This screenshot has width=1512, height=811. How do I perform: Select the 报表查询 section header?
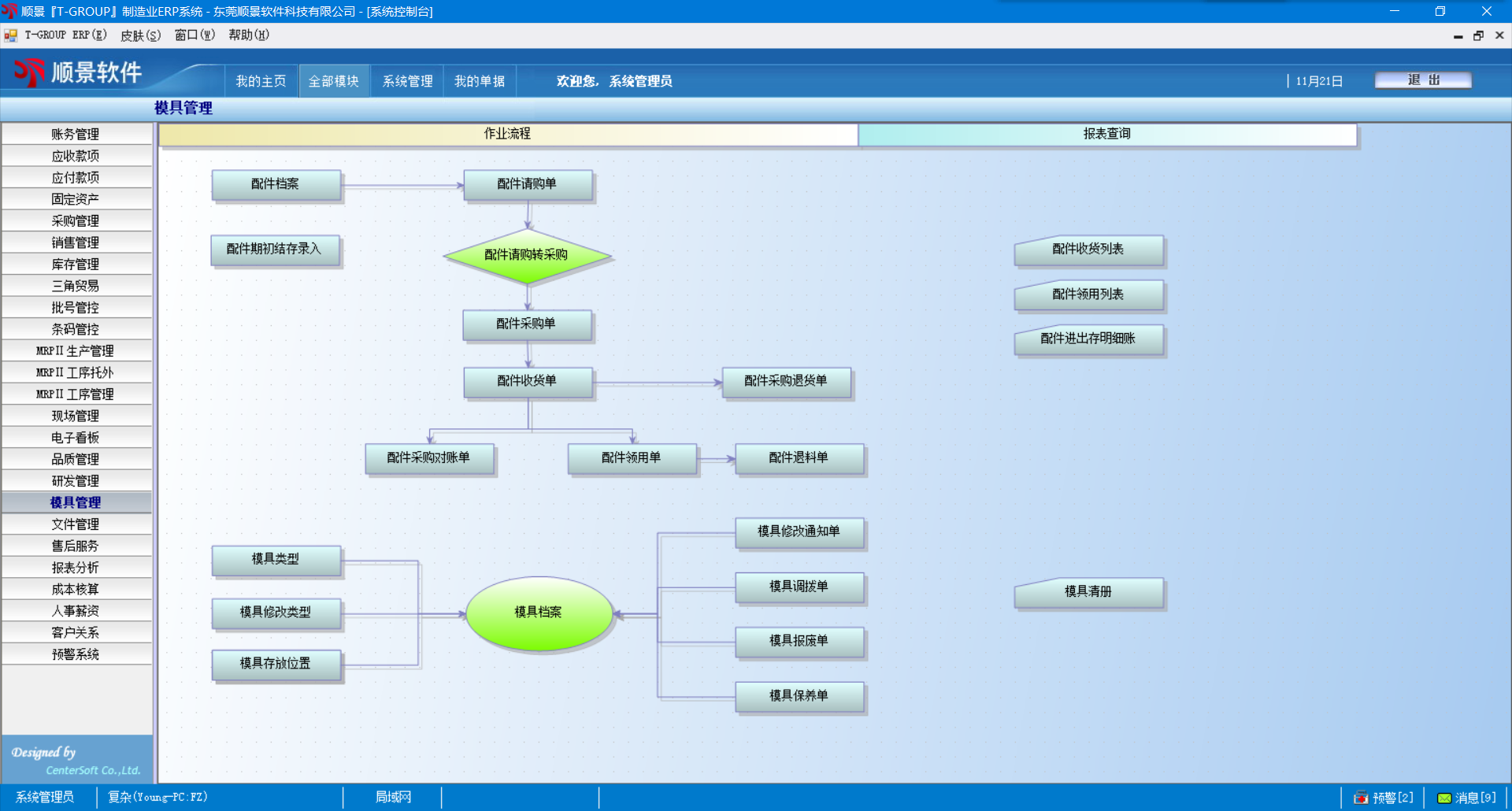click(1106, 134)
